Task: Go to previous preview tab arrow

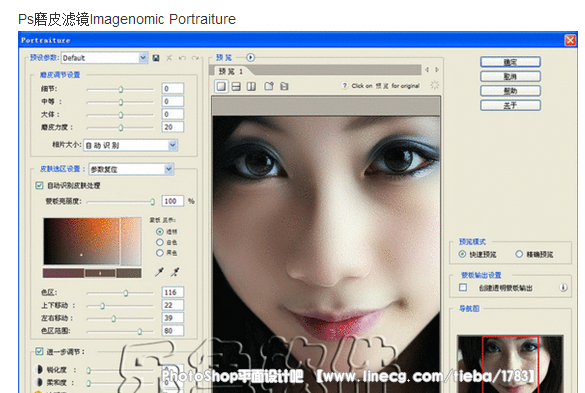Action: coord(427,70)
